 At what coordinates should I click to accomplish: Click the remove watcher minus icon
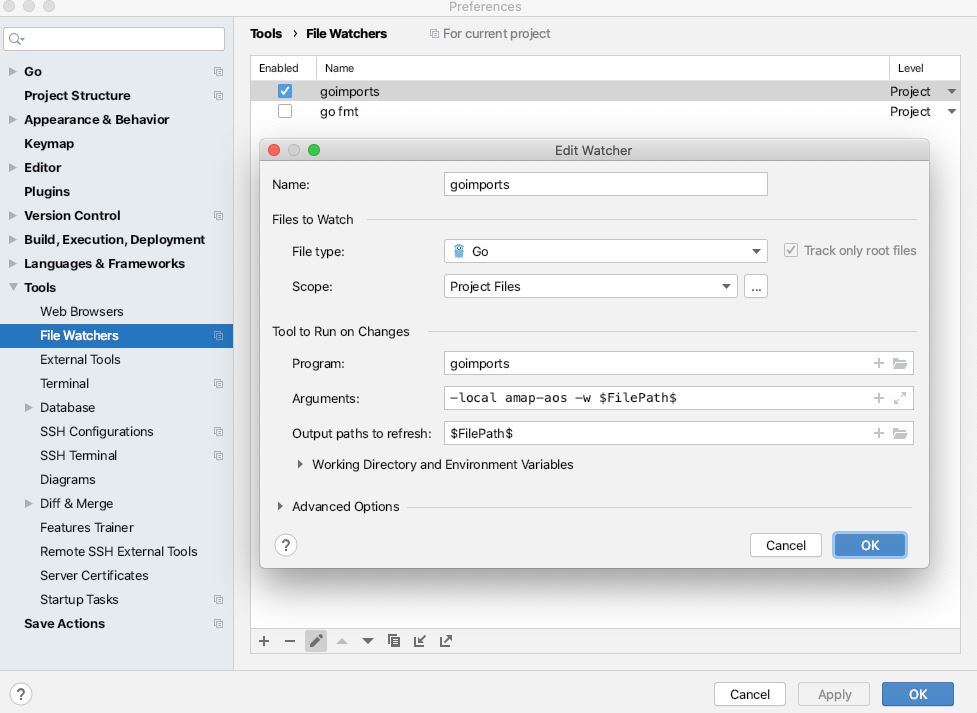tap(290, 641)
